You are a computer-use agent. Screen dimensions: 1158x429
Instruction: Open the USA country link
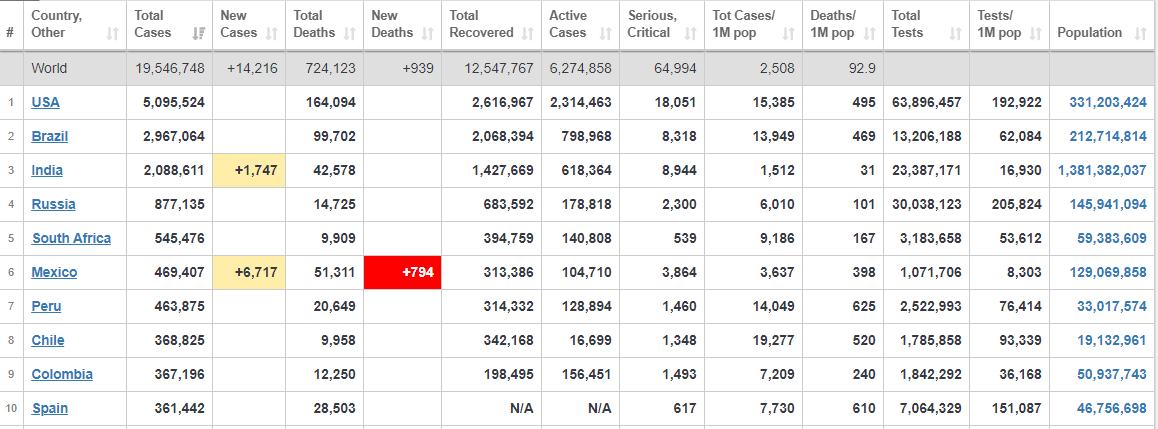[x=45, y=103]
